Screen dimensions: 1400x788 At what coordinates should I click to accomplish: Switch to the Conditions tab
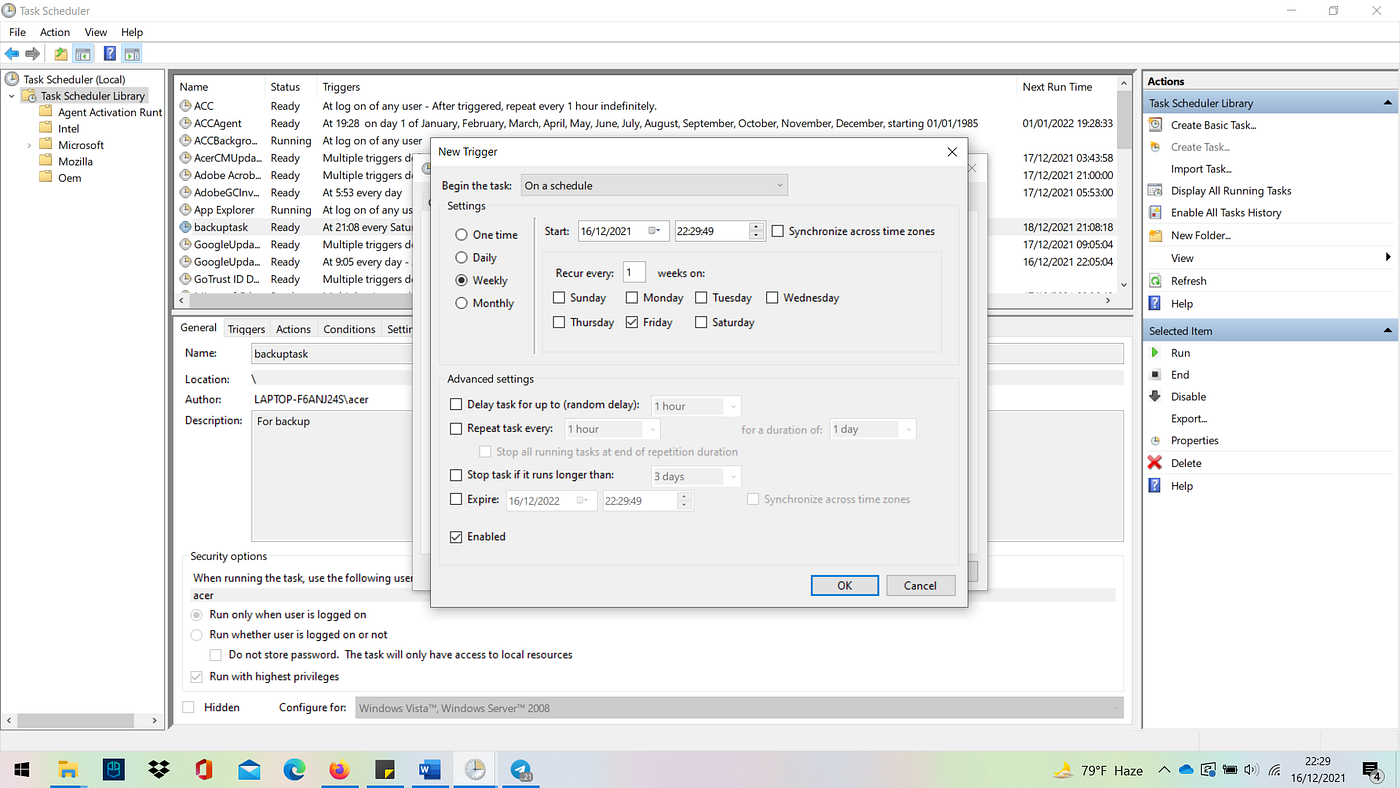click(348, 328)
